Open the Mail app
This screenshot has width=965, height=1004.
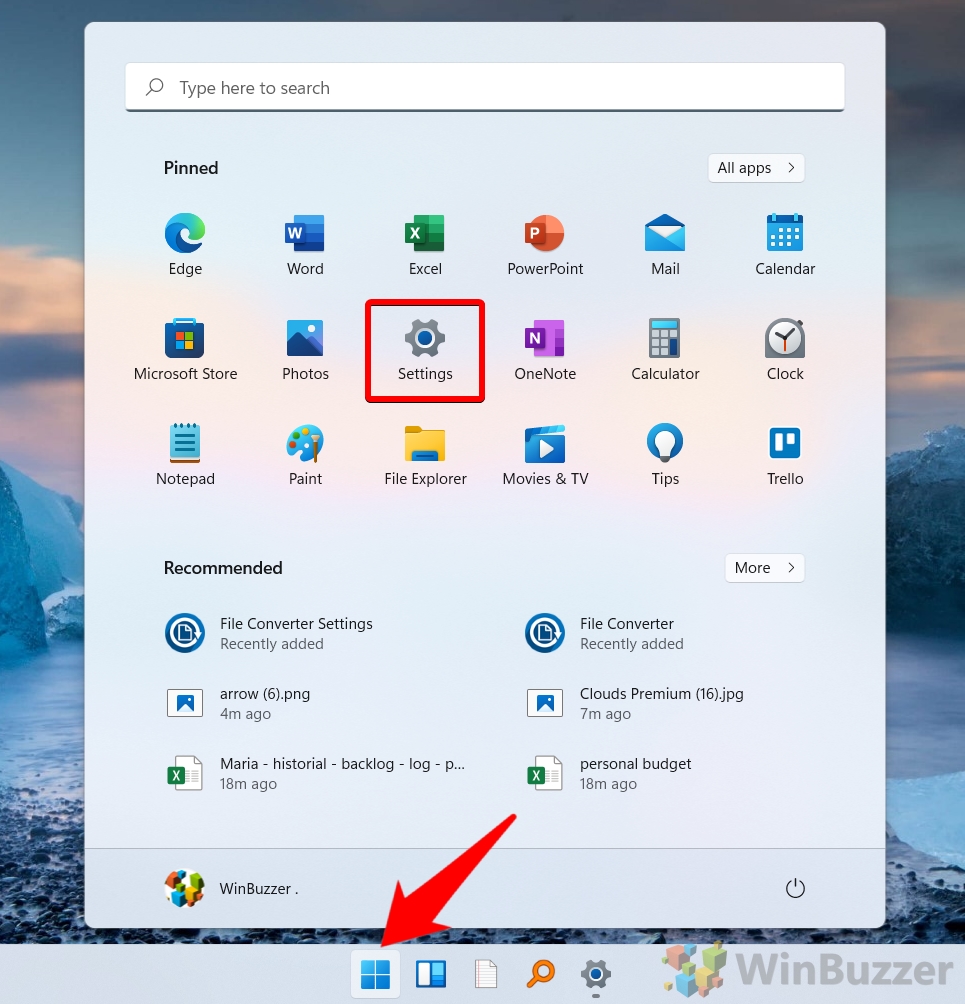pyautogui.click(x=665, y=245)
